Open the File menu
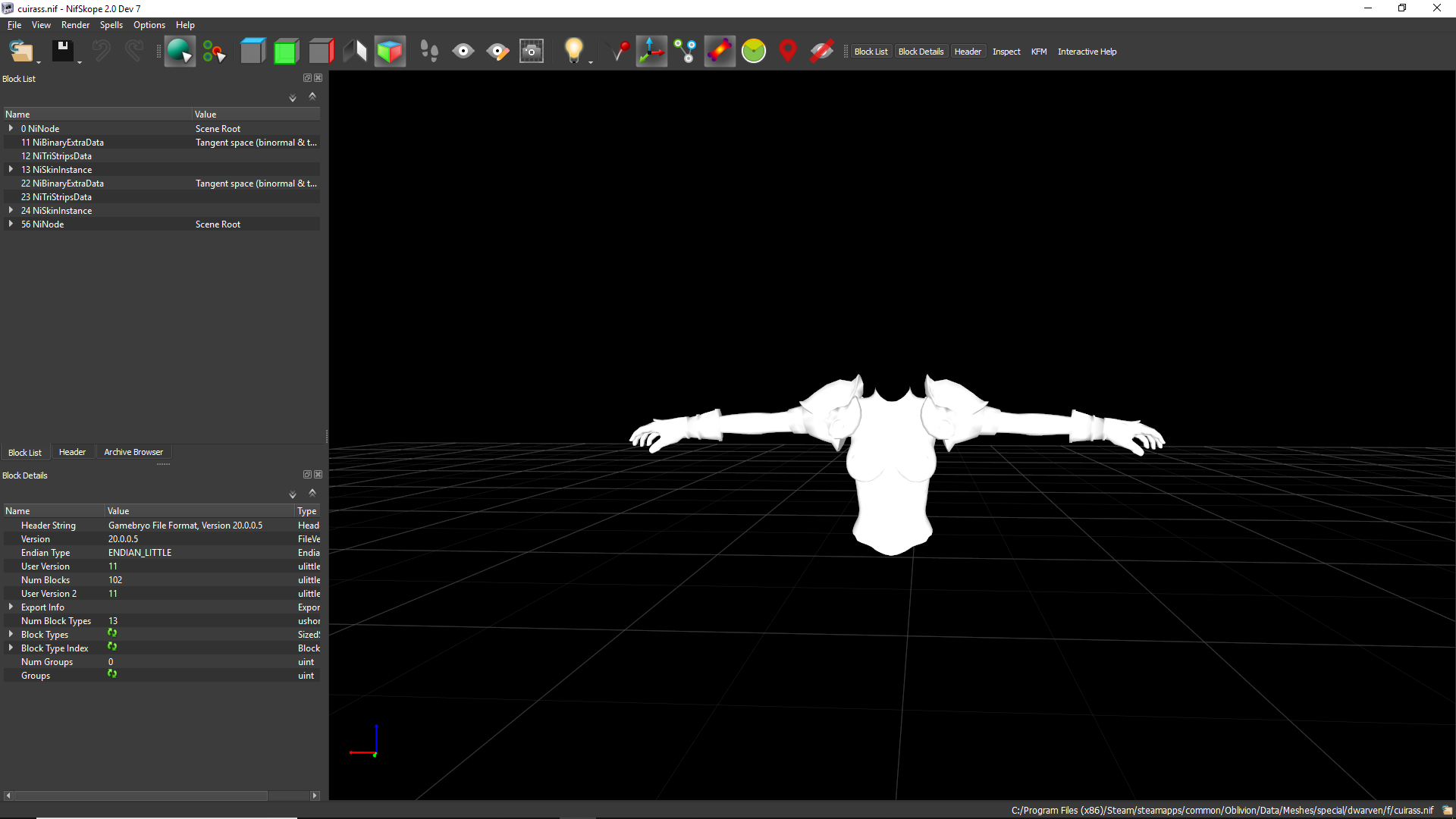The image size is (1456, 819). [14, 25]
